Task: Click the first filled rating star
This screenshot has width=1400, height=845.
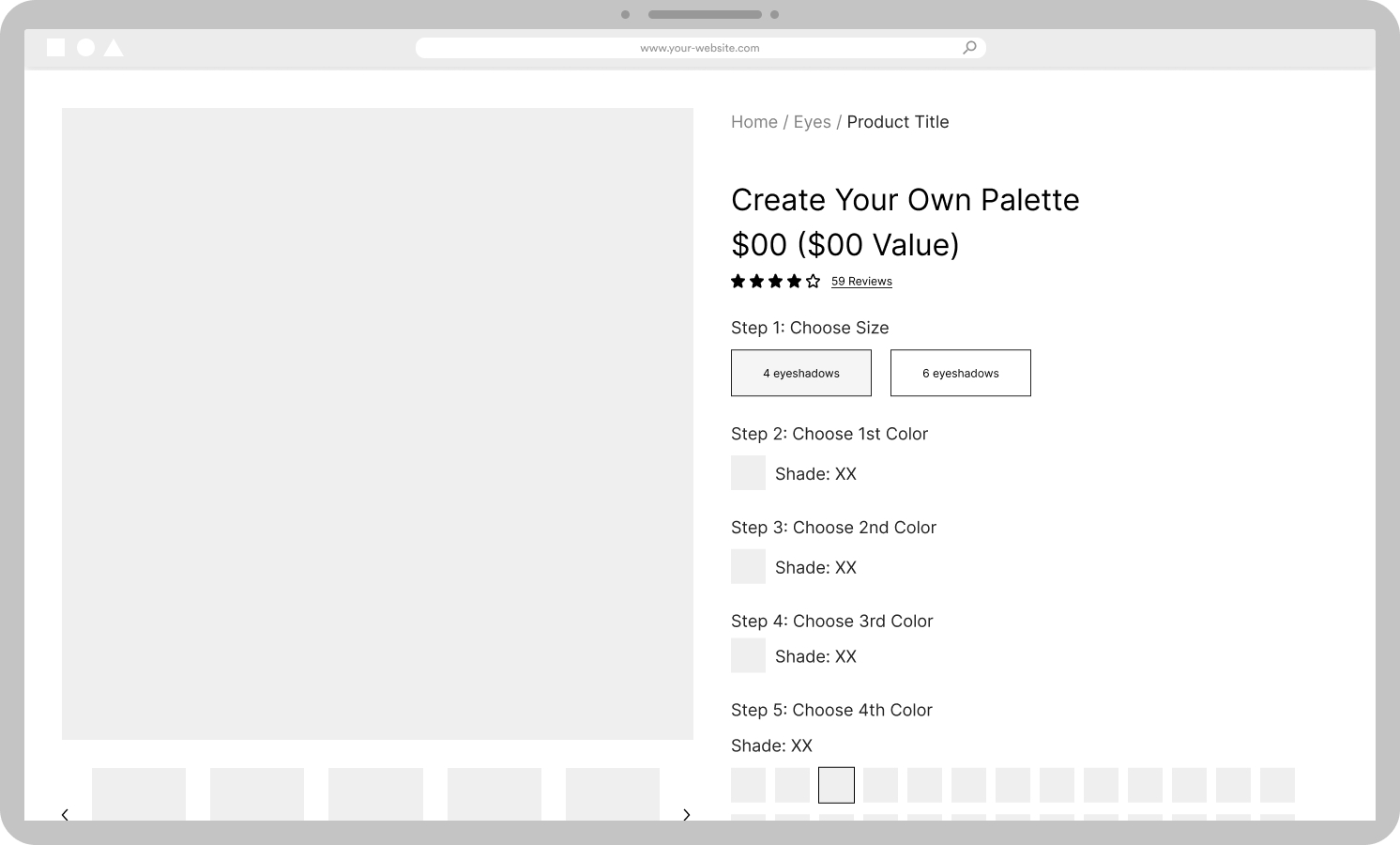Action: 738,282
